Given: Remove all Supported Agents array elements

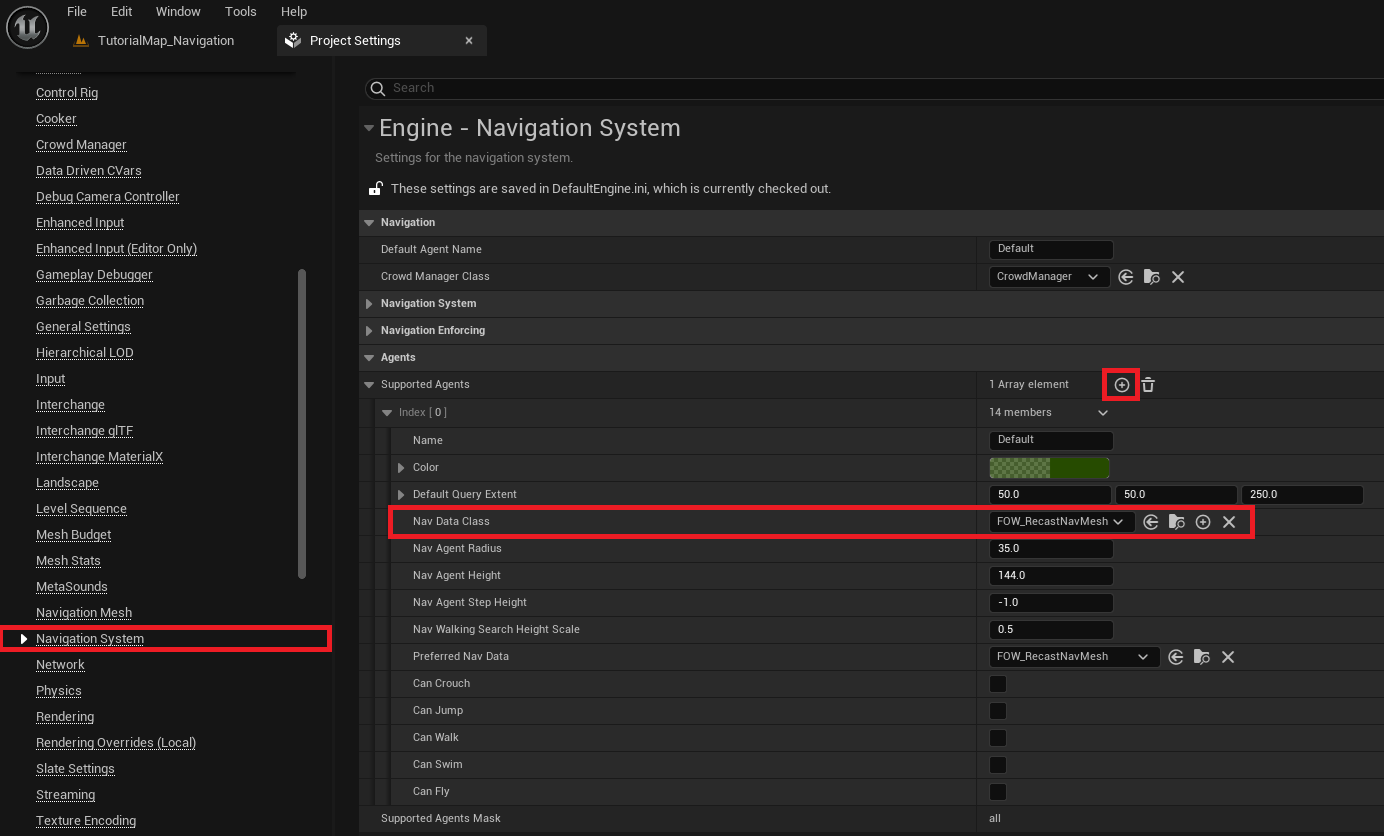Looking at the screenshot, I should click(x=1148, y=385).
